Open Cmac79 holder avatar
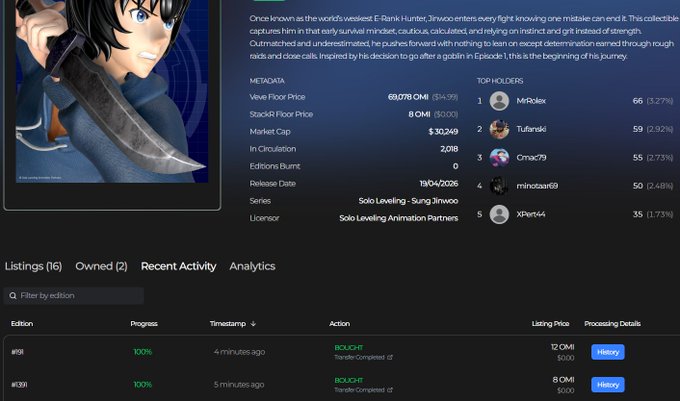680x401 pixels. point(499,158)
